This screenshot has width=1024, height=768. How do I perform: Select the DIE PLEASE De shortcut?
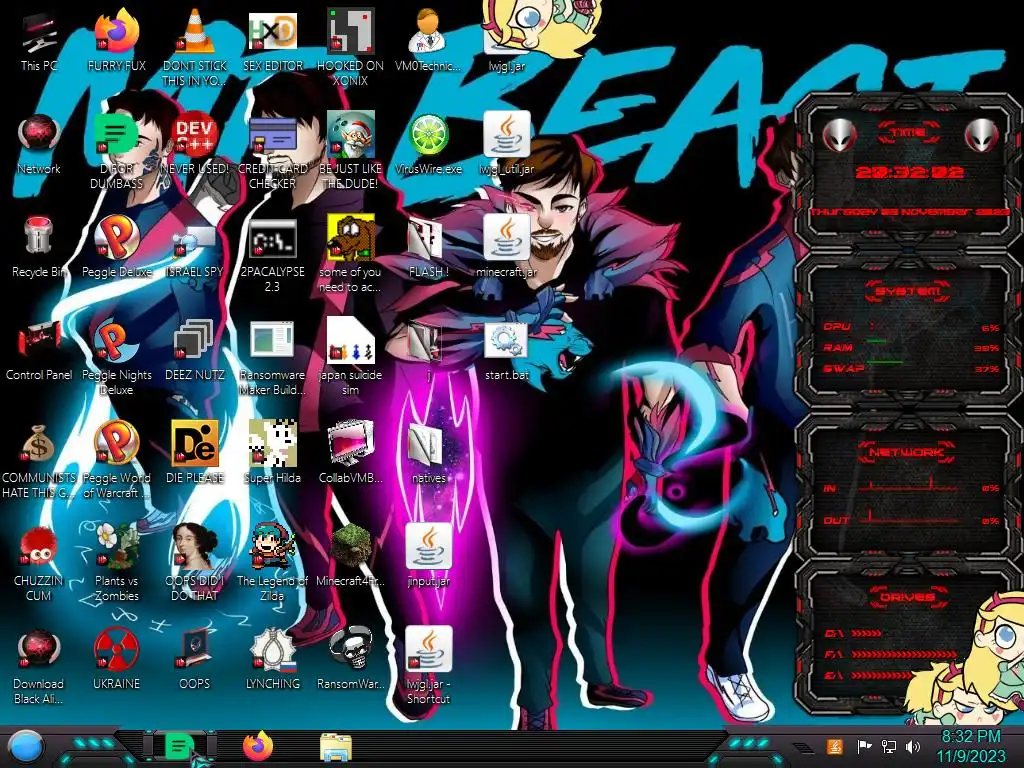coord(195,452)
